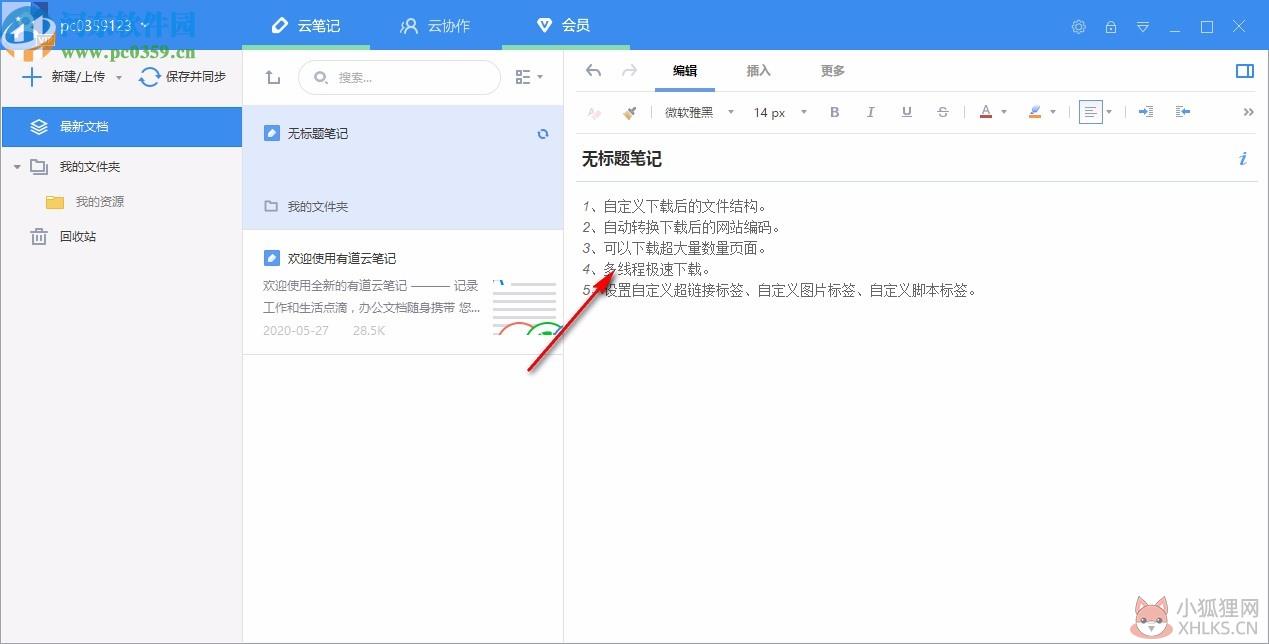Open the 会员 top tab
This screenshot has width=1269, height=644.
tap(566, 25)
